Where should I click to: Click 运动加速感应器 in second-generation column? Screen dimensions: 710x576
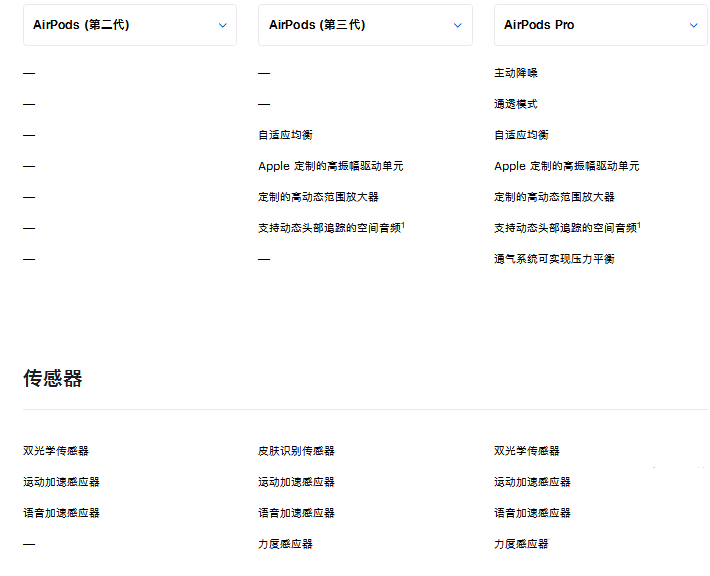62,482
